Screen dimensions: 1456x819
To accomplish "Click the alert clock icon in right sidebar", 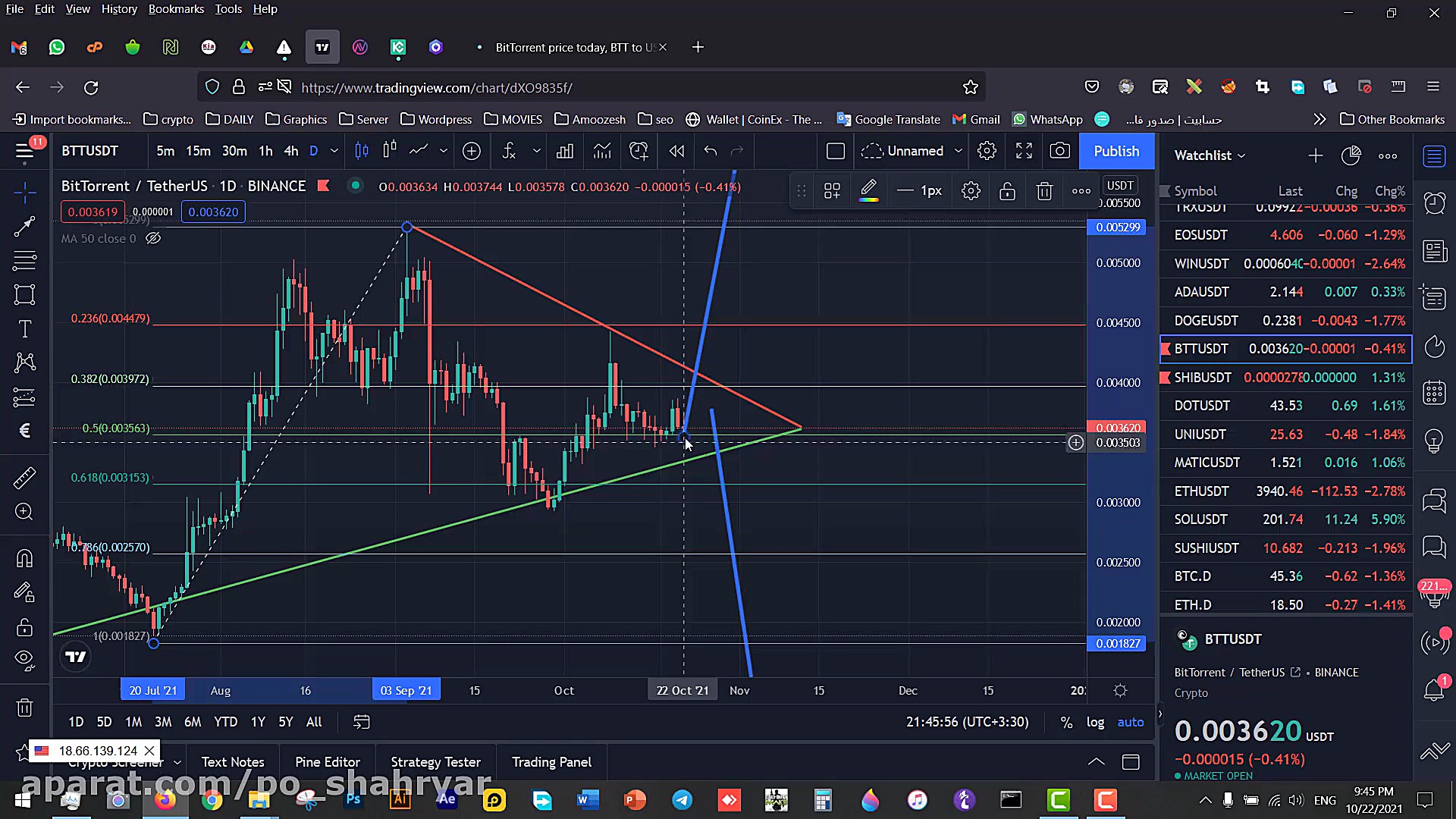I will [1434, 203].
